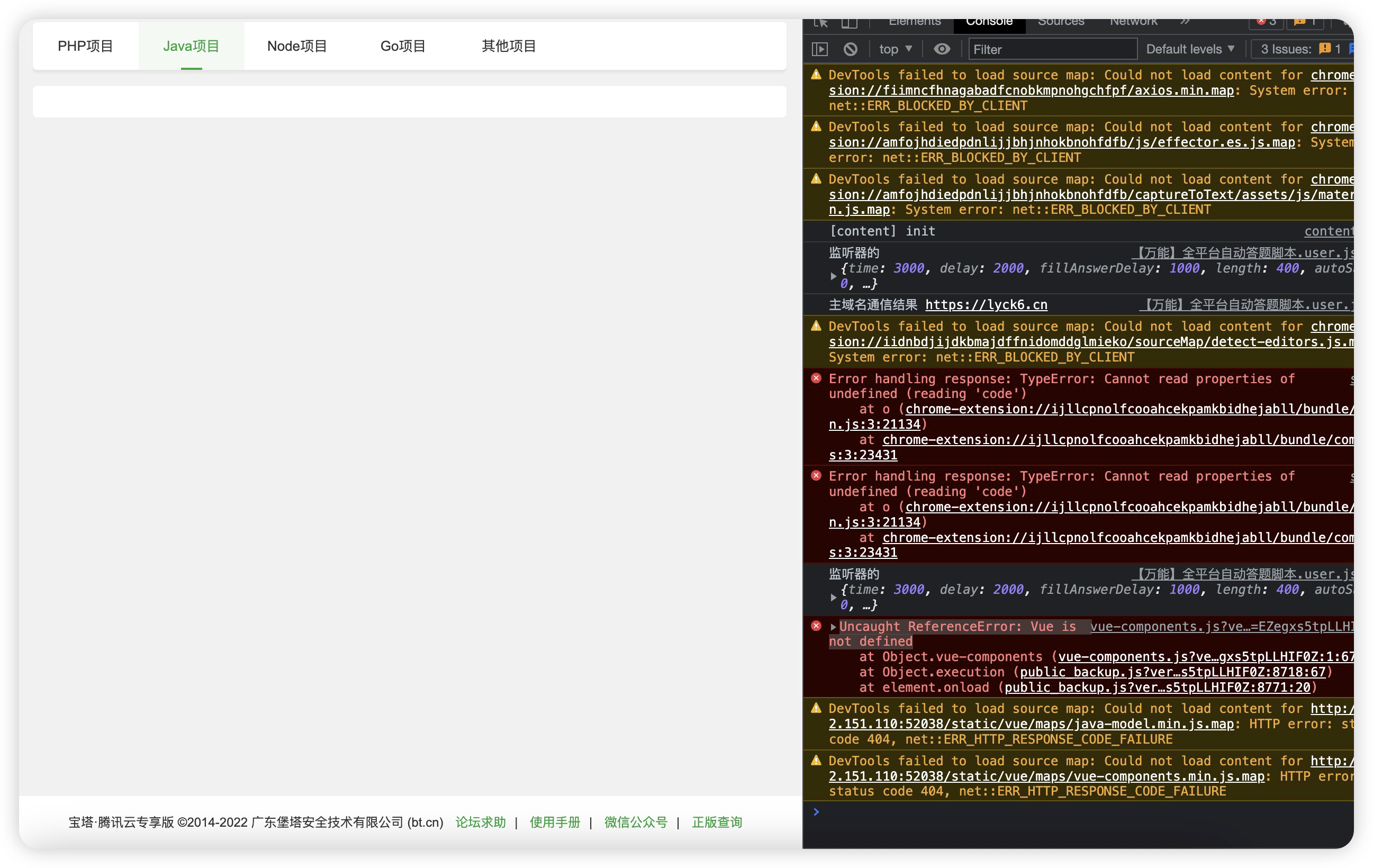Image resolution: width=1373 pixels, height=868 pixels.
Task: Open the user.js source link beside 主域名通信结果
Action: [1246, 304]
